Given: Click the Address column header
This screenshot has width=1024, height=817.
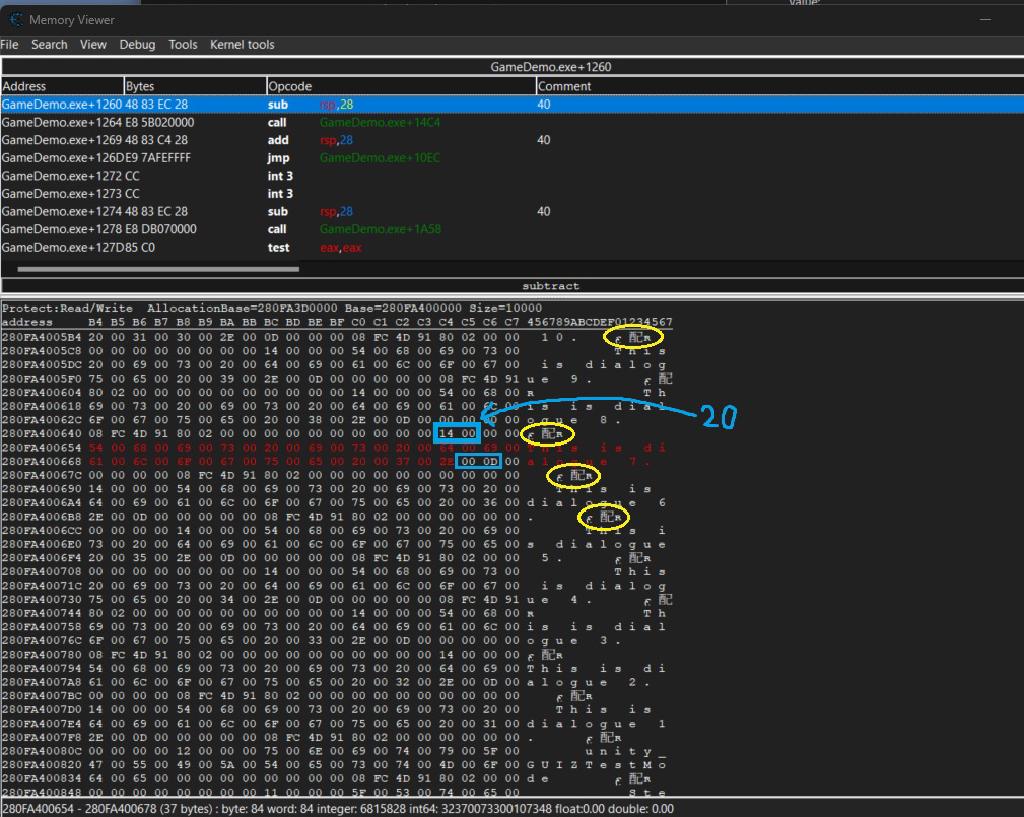Looking at the screenshot, I should (62, 86).
